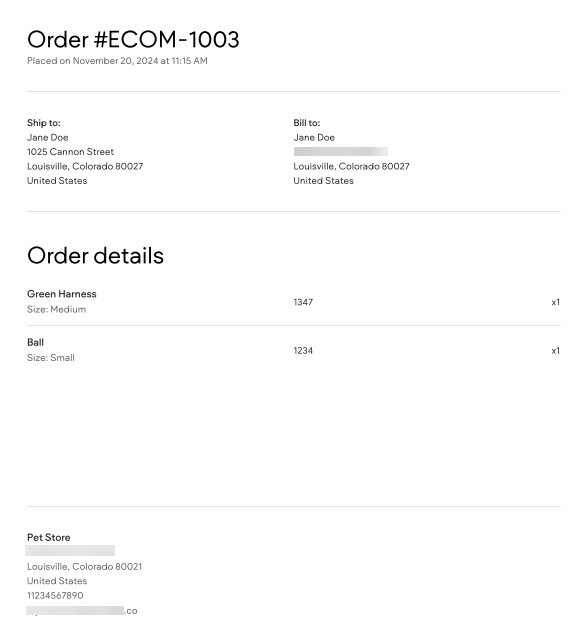Viewport: 587px width, 630px height.
Task: Select the shipping Louisville, Colorado 80027 line
Action: coord(85,166)
